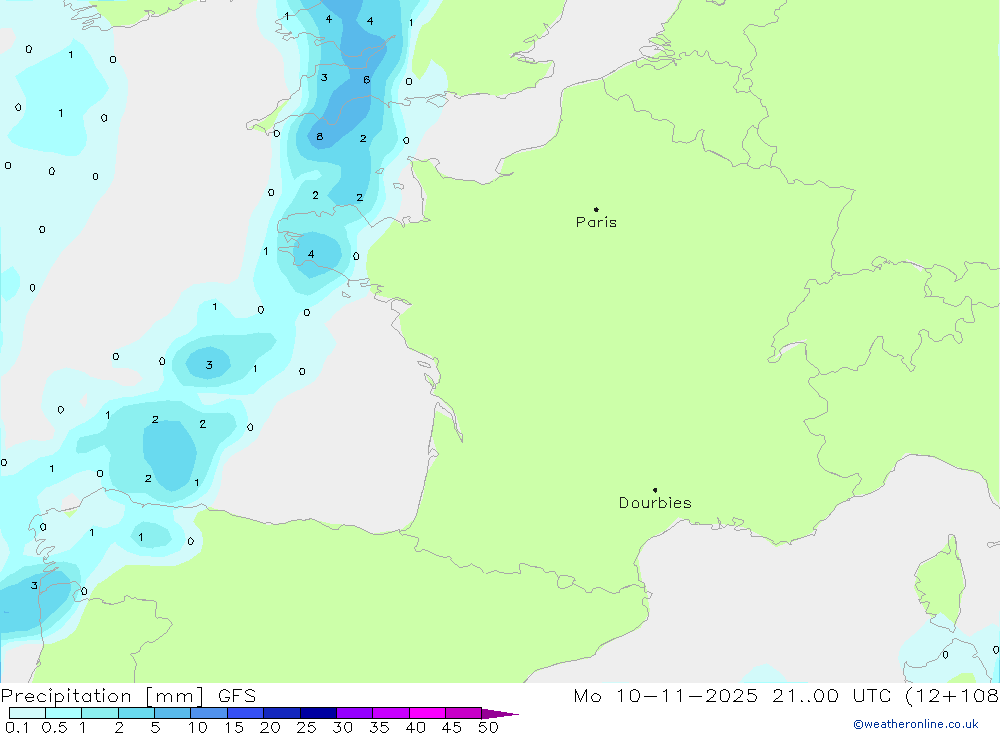This screenshot has width=1000, height=733.
Task: Select the 45–50 mm legend color swatch
Action: click(x=464, y=713)
